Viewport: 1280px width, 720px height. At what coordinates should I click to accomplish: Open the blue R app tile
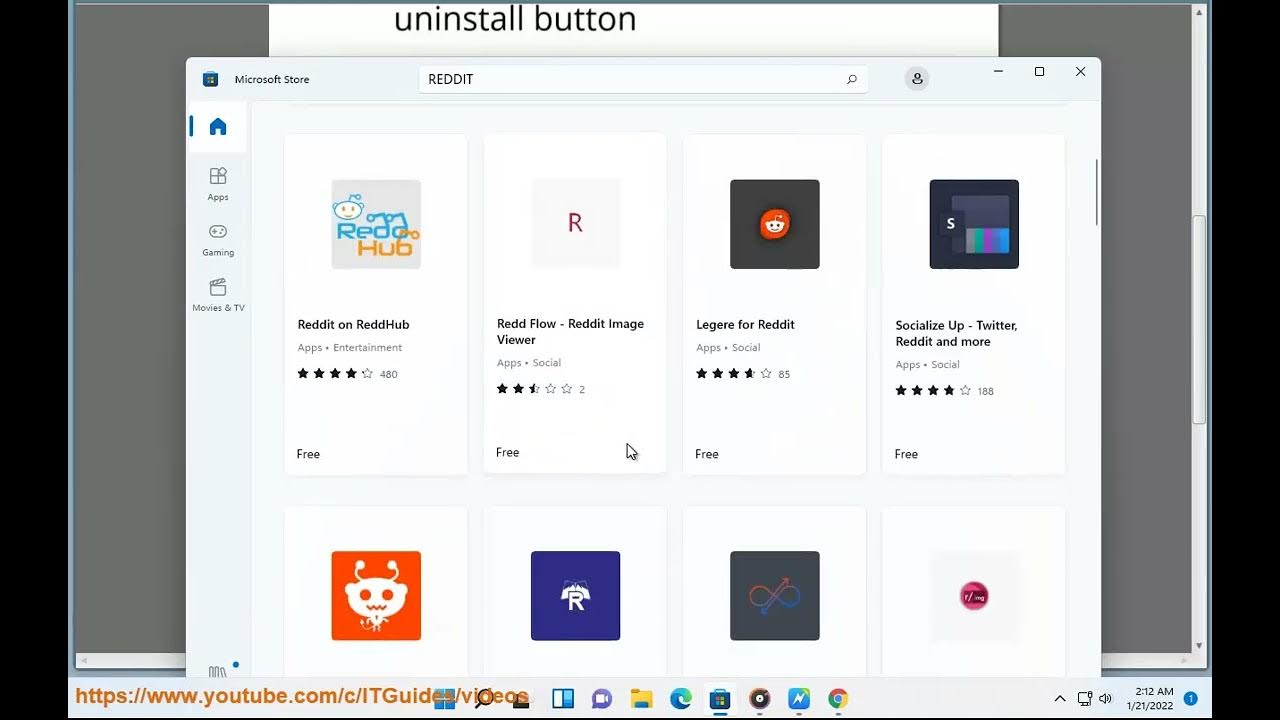(x=575, y=596)
